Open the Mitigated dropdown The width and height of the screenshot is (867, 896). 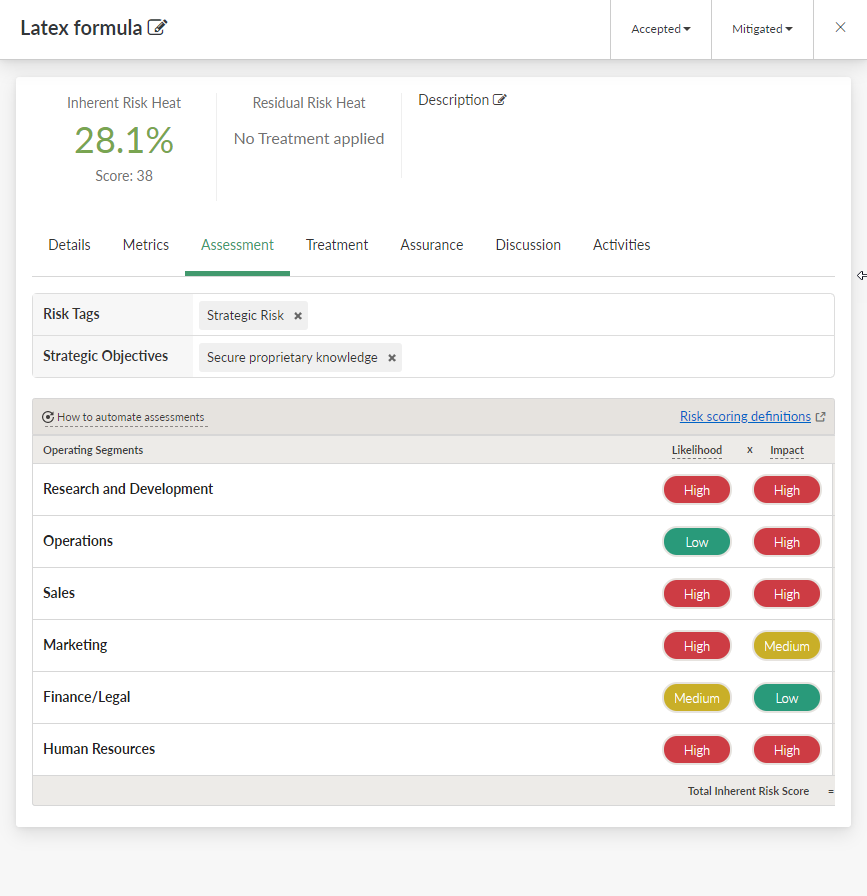(x=762, y=29)
